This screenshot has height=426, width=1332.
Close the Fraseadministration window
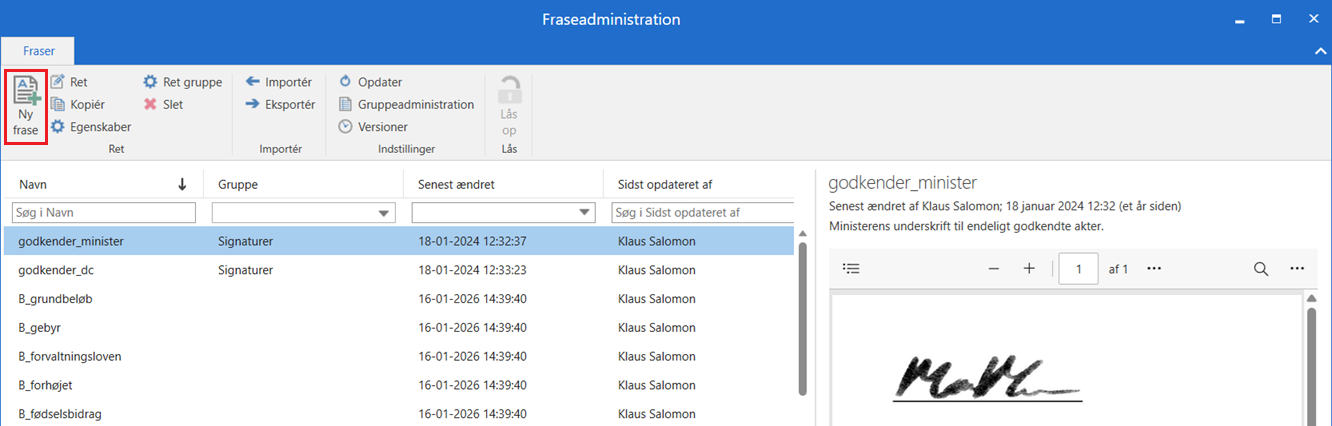tap(1313, 19)
